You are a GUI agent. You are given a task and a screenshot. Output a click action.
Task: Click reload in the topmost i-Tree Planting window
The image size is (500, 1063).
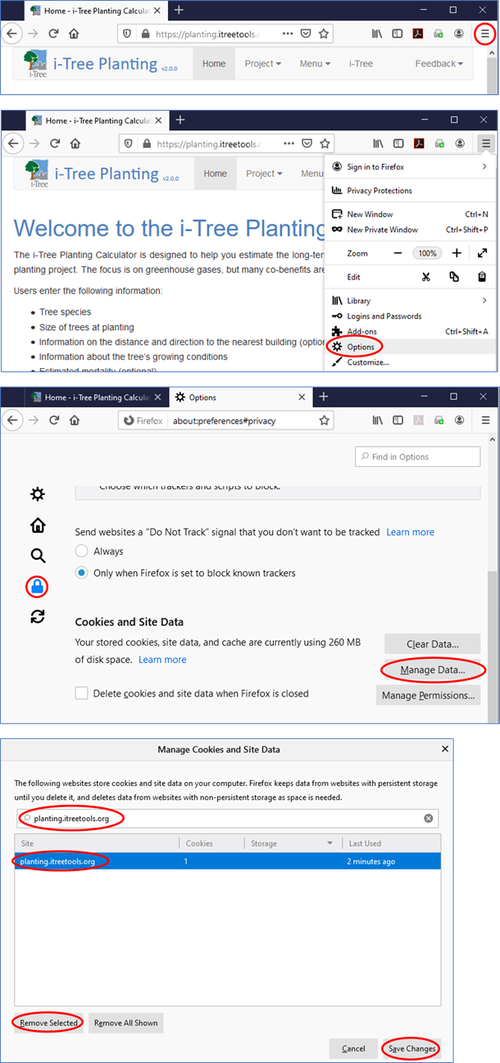coord(54,33)
